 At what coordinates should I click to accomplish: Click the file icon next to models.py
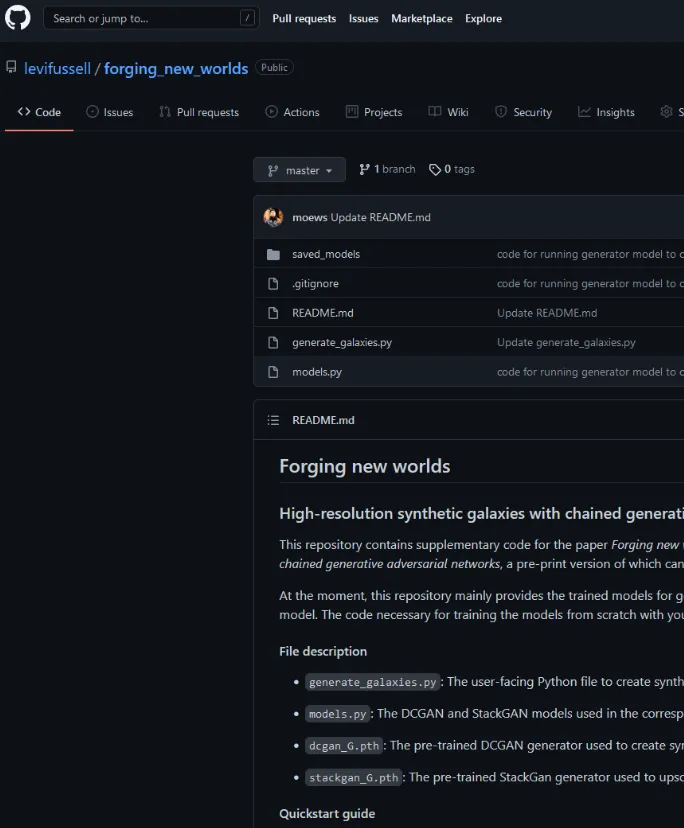pyautogui.click(x=273, y=372)
